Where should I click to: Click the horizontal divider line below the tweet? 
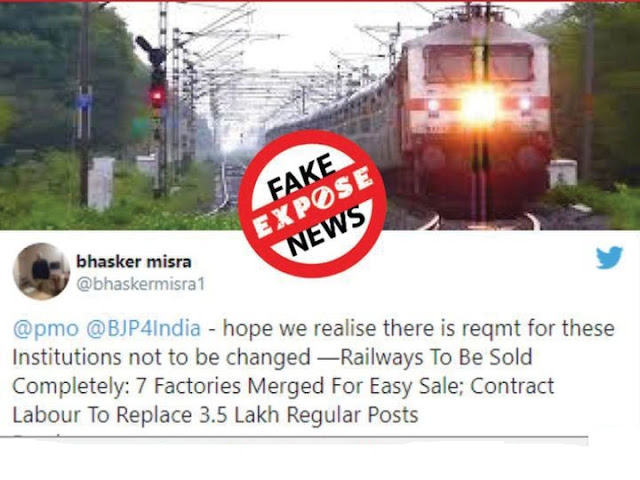coord(294,437)
